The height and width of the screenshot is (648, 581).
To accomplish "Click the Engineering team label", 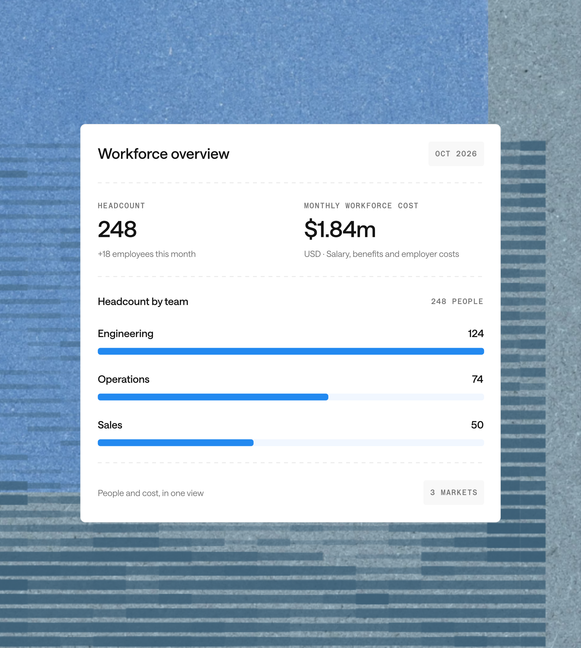I will pyautogui.click(x=126, y=334).
